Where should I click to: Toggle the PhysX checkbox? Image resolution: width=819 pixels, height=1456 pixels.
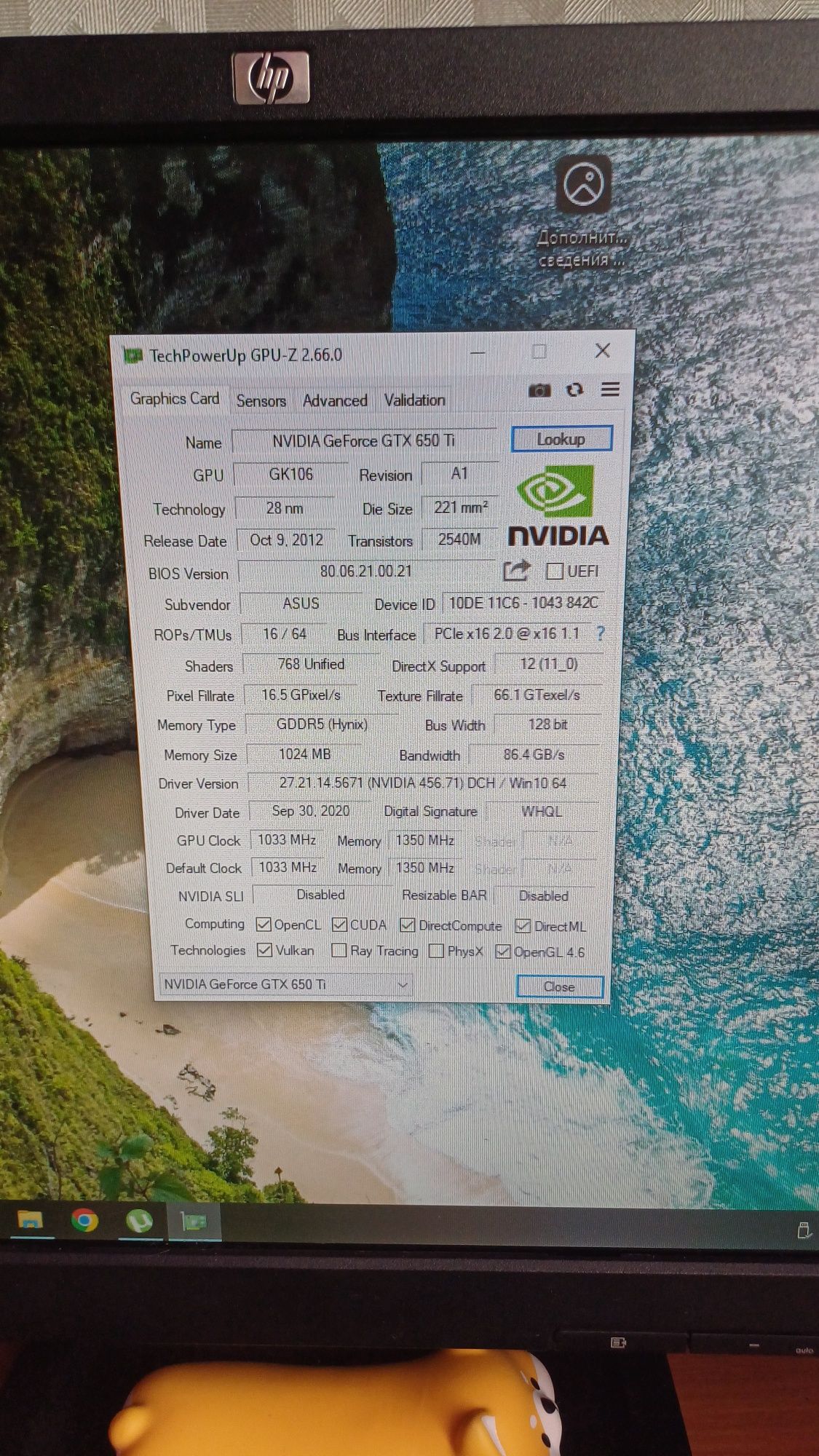(436, 951)
